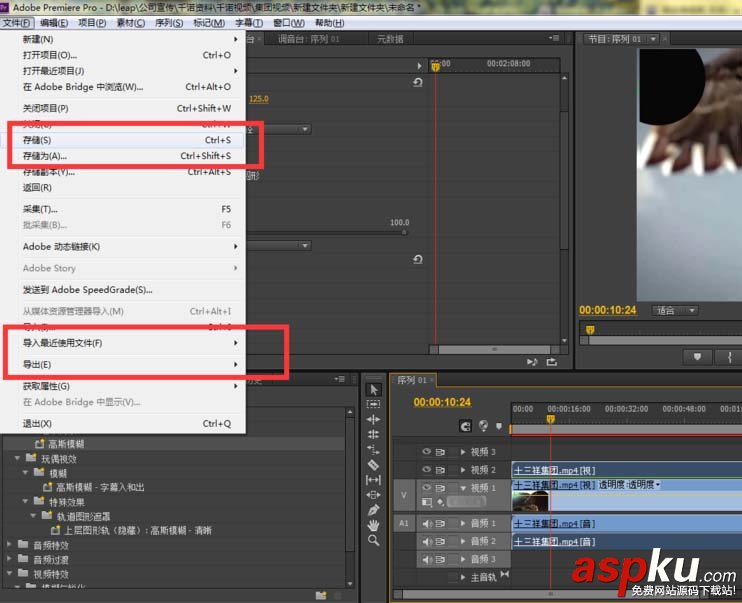Collapse the 玩偶视效 folder
742x603 pixels.
pyautogui.click(x=17, y=458)
